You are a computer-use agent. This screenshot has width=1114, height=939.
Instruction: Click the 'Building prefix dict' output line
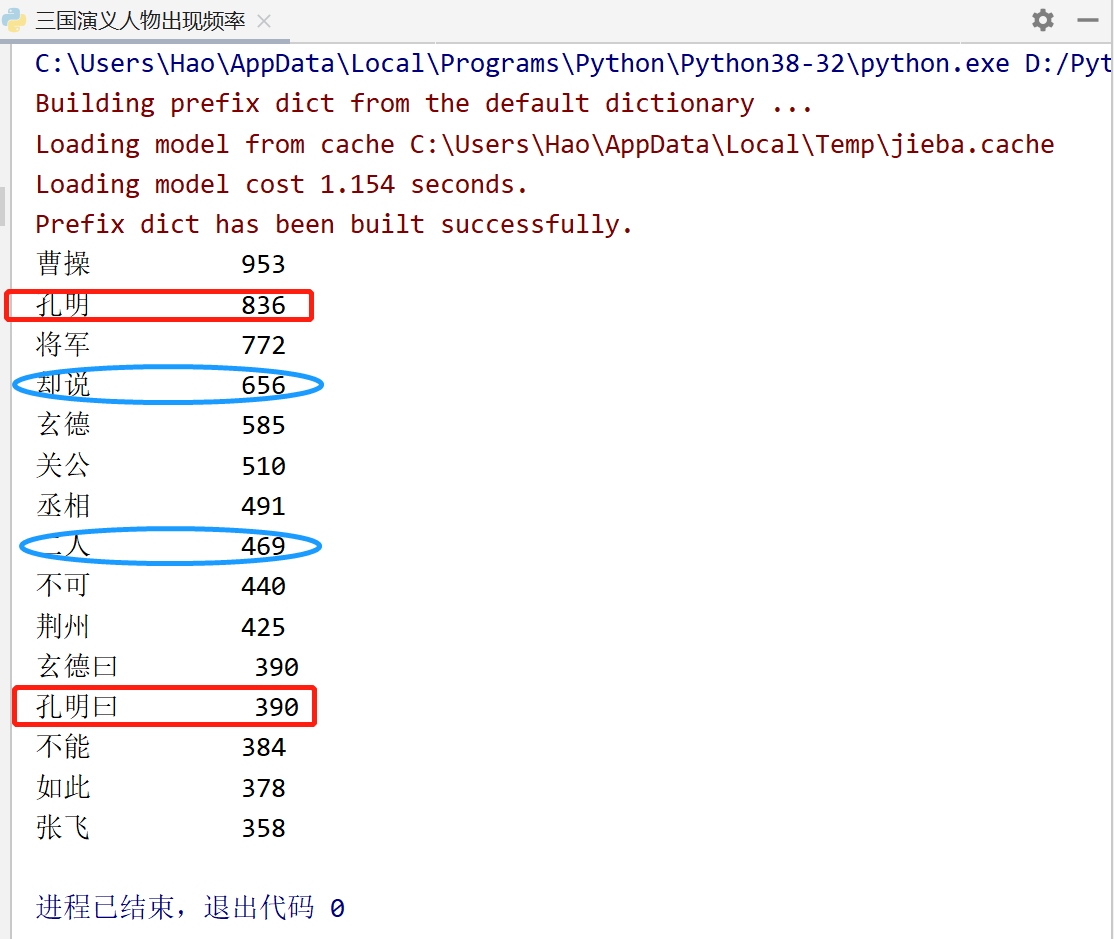[x=423, y=104]
